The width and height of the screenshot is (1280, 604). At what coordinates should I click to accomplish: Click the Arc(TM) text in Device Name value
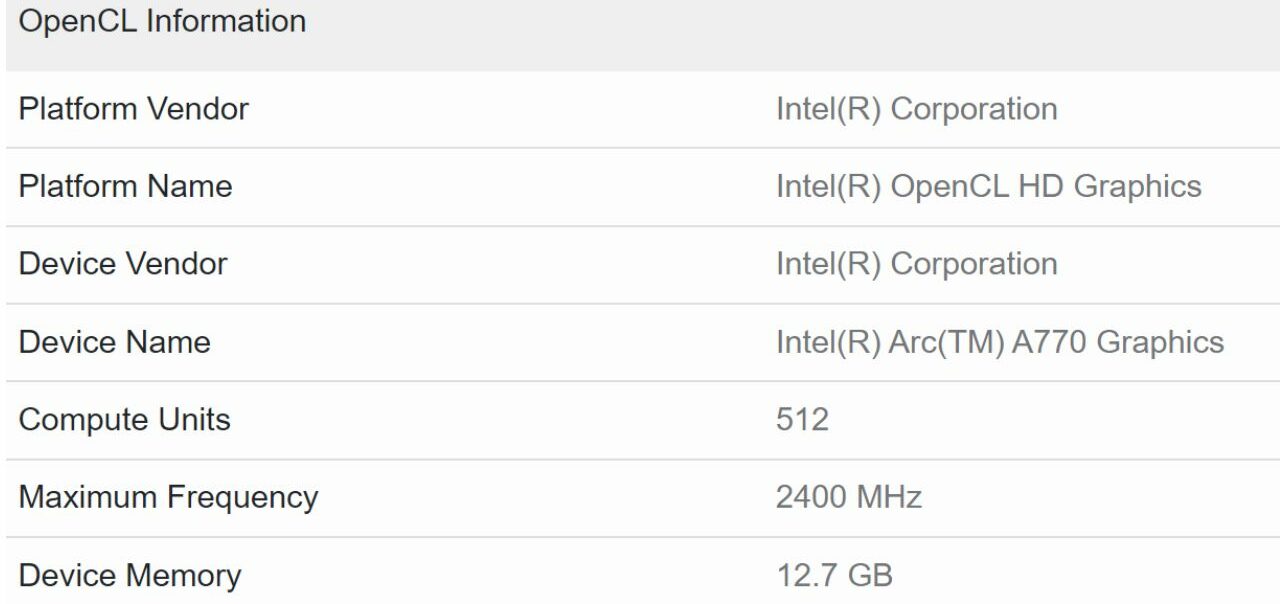coord(946,342)
